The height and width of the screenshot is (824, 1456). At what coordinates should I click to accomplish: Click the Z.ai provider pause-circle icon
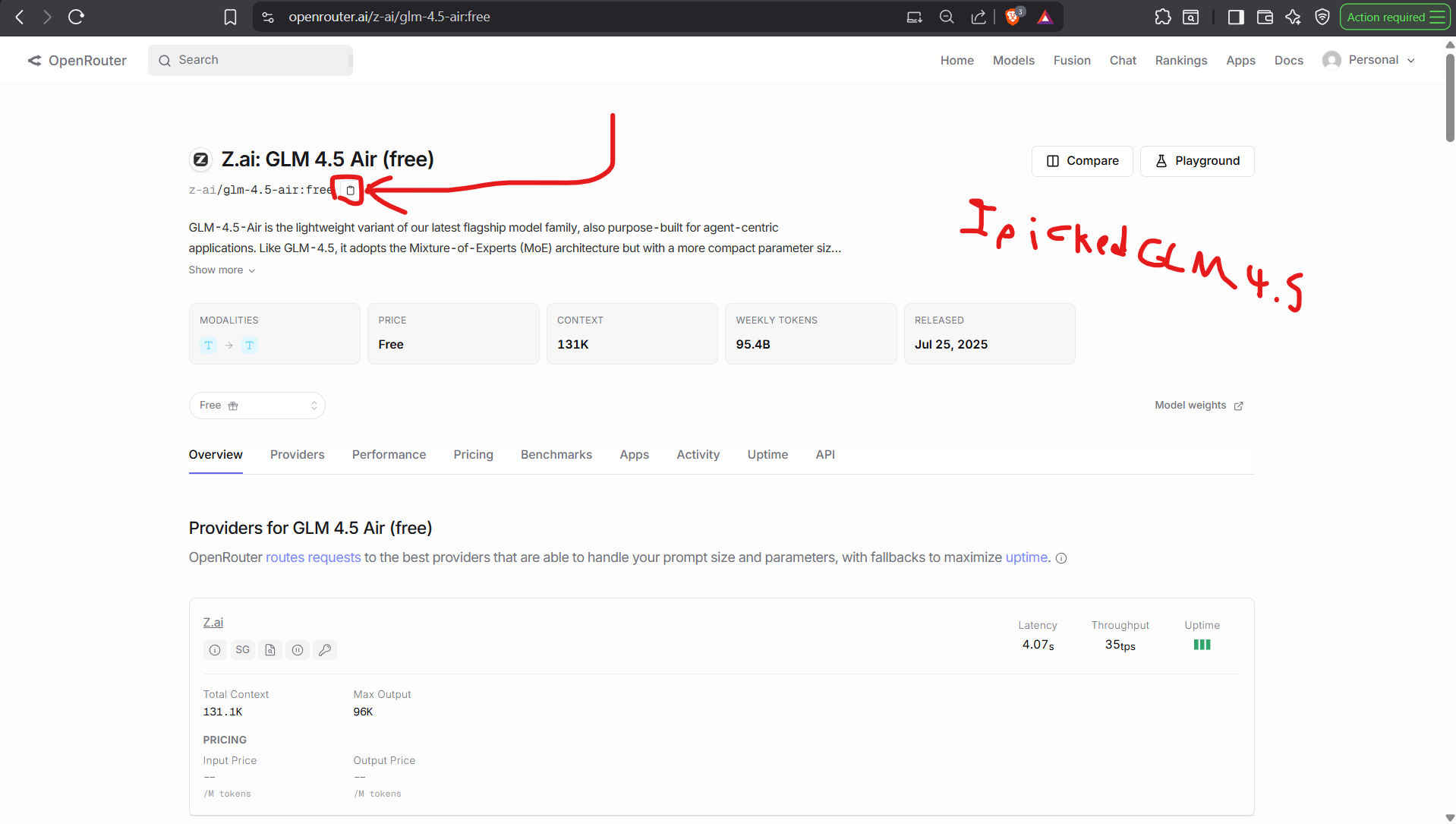pos(298,650)
